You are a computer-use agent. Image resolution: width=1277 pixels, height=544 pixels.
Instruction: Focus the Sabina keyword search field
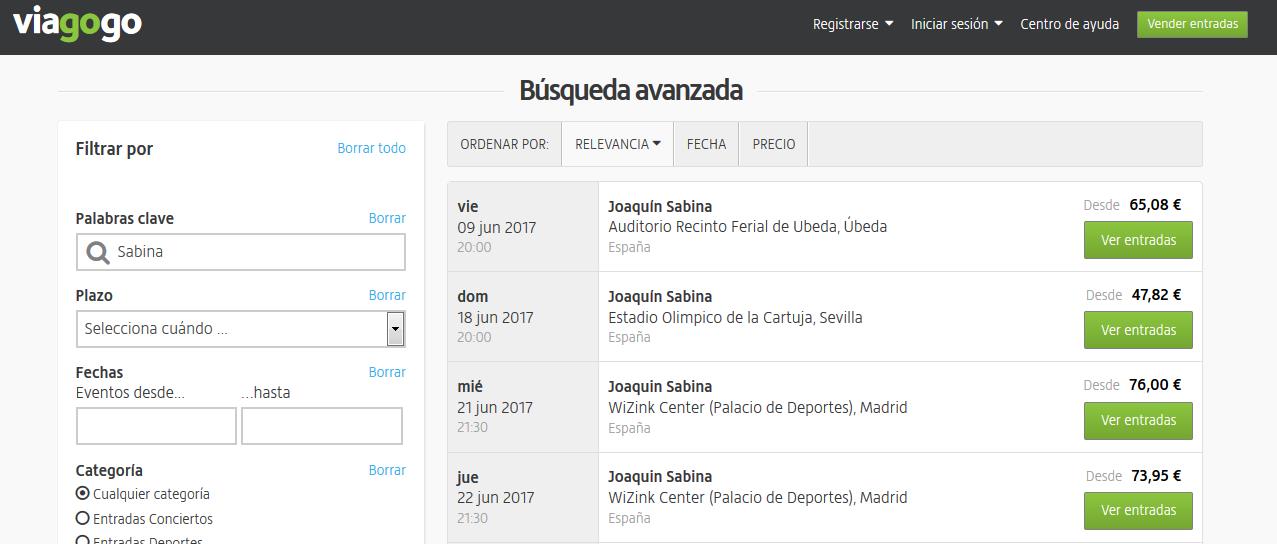tap(241, 252)
